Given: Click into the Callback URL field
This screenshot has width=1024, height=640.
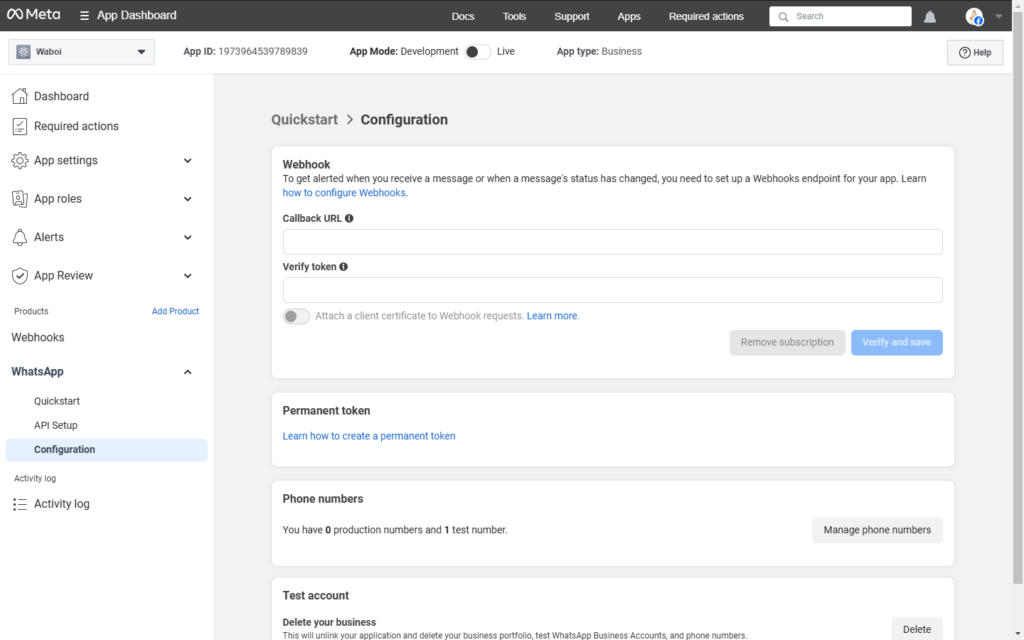Looking at the screenshot, I should [x=612, y=242].
